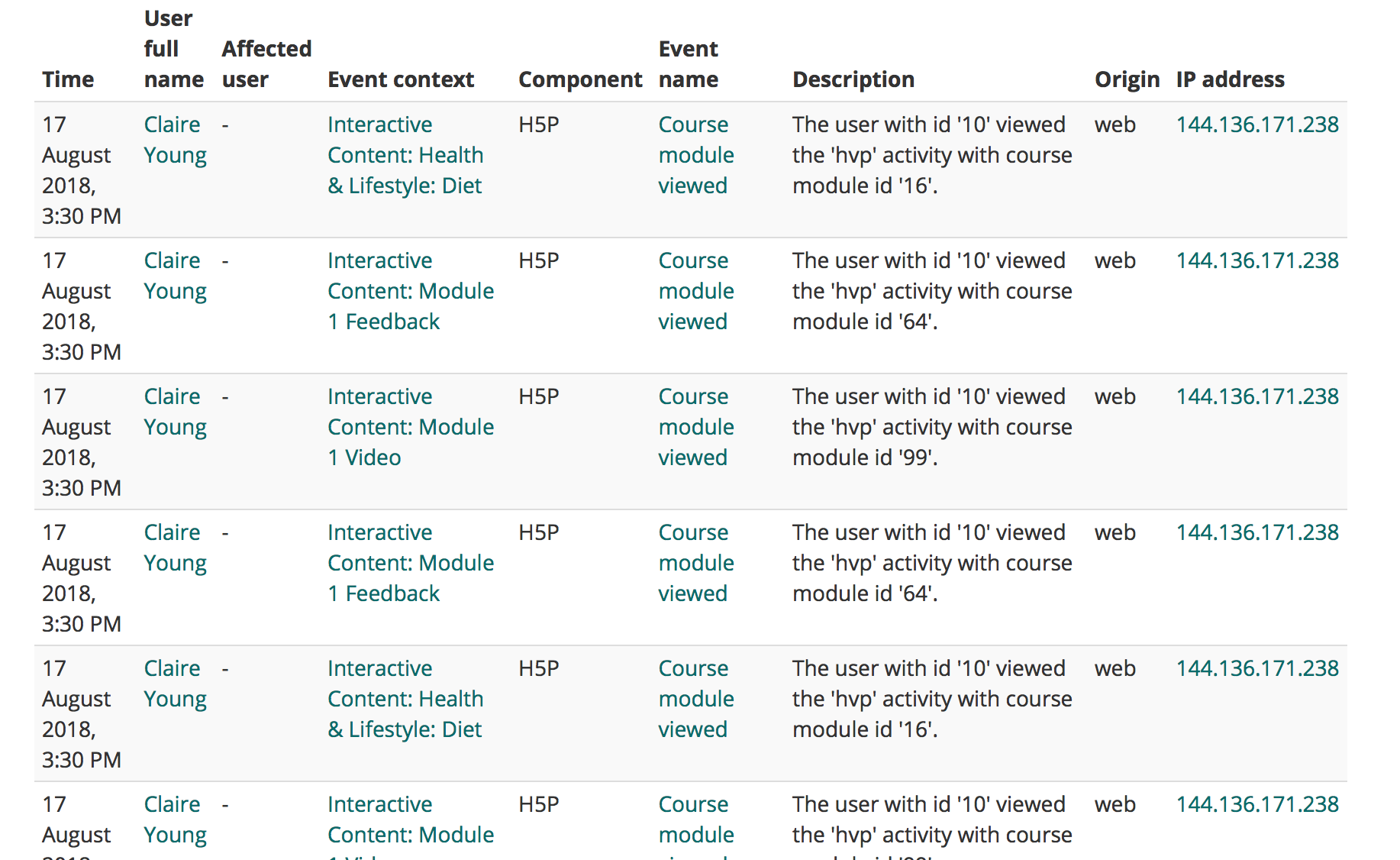
Task: Click Claire Young in the fifth row
Action: [173, 684]
